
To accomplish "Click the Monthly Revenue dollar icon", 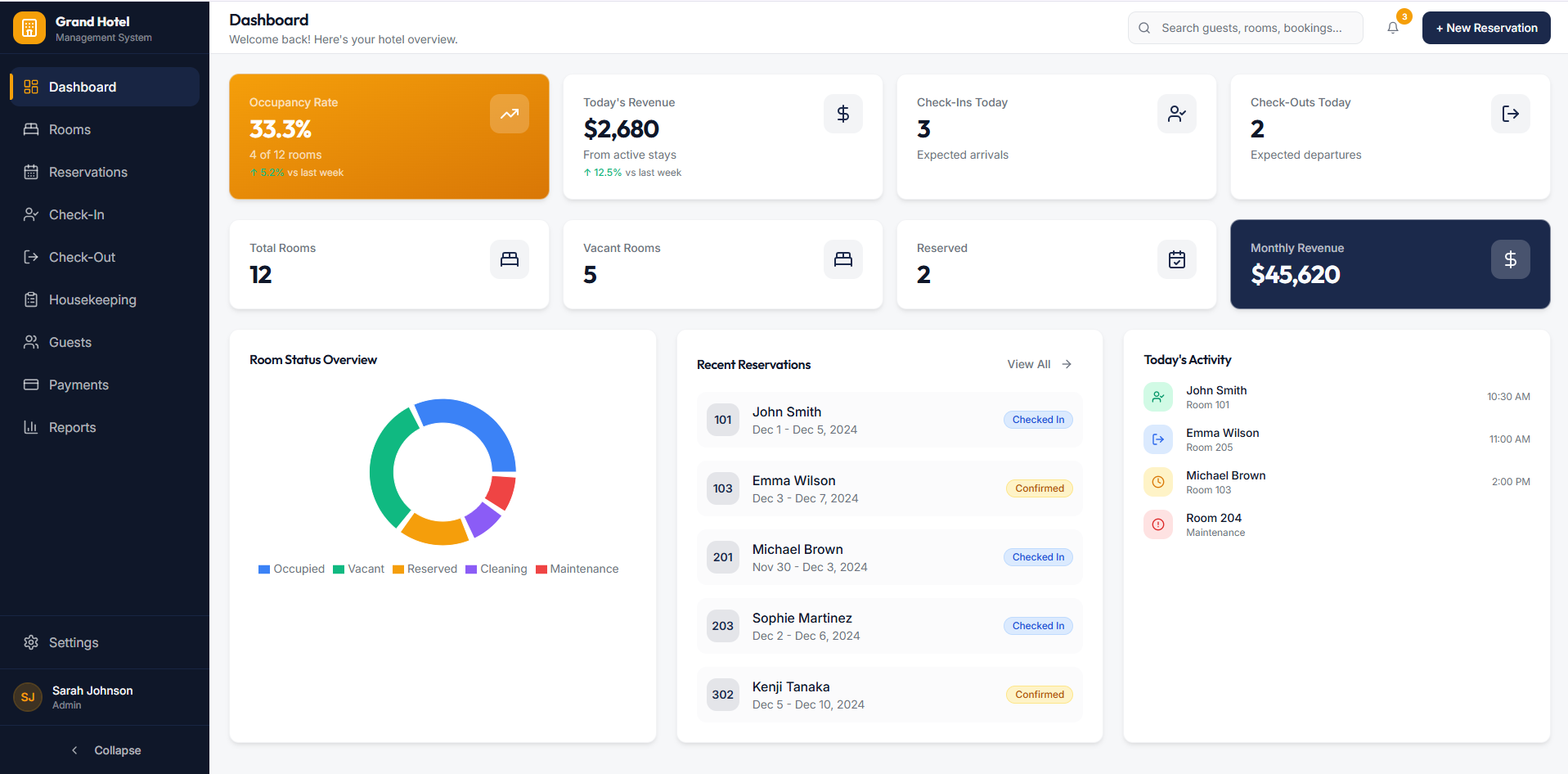I will [x=1511, y=259].
